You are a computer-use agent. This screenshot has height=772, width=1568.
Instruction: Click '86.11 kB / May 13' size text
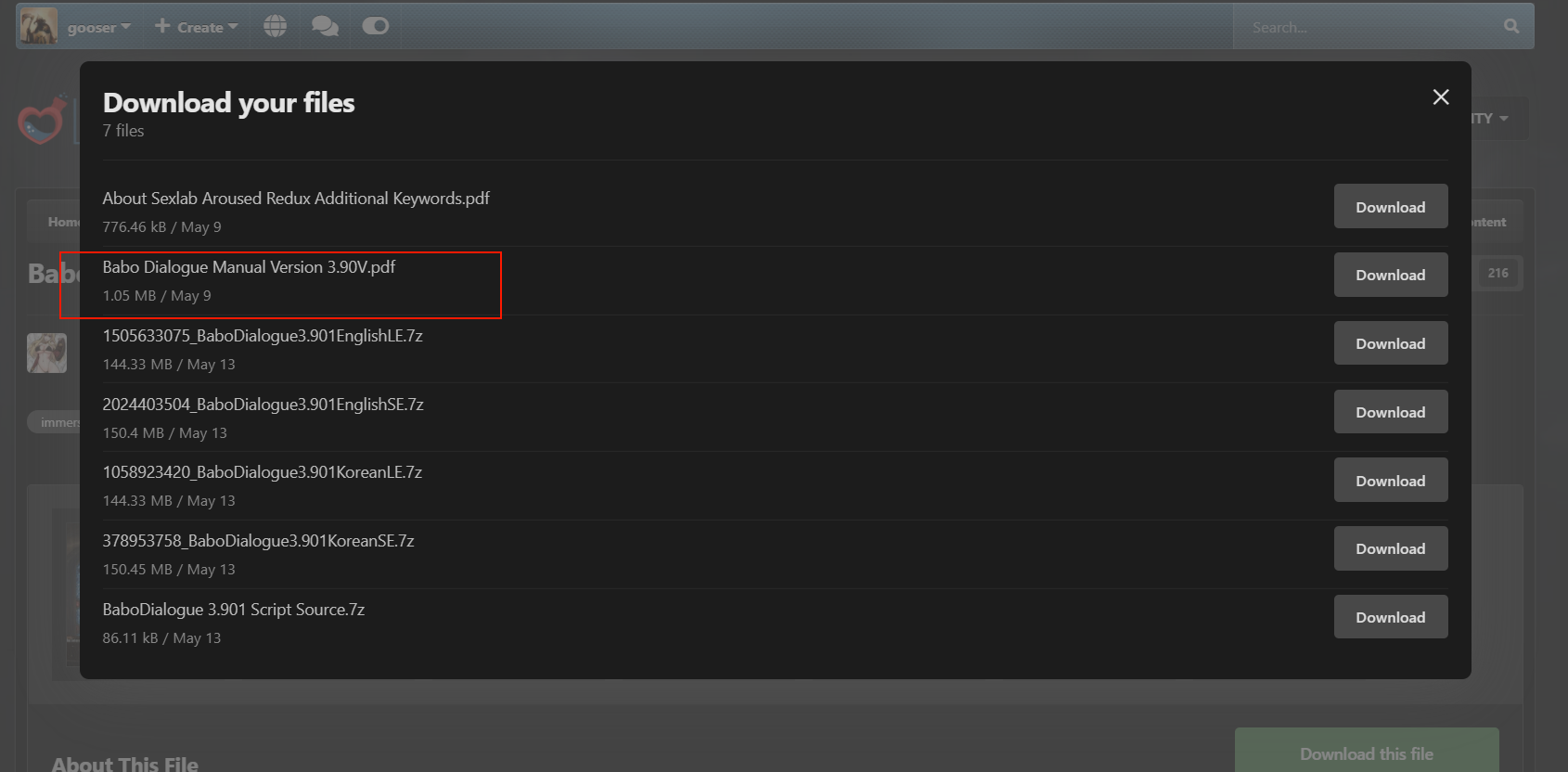(161, 638)
